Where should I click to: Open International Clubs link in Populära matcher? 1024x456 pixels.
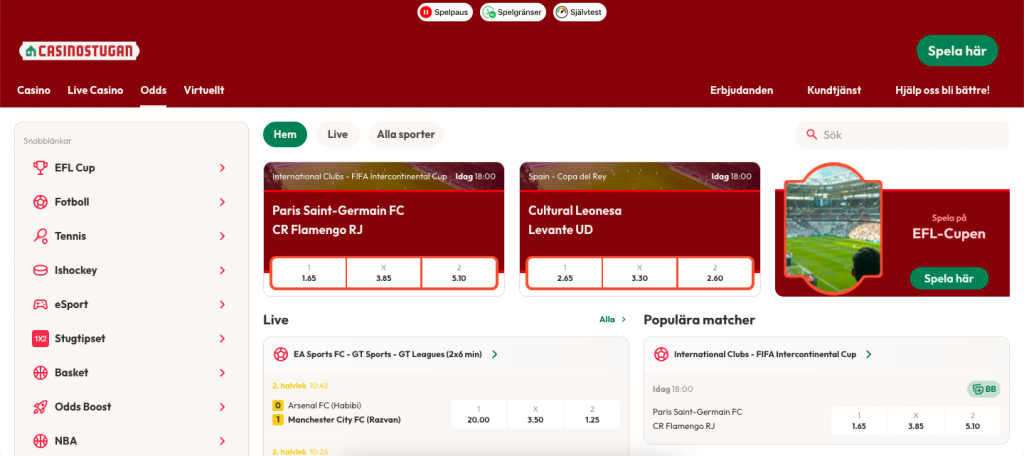pyautogui.click(x=765, y=354)
